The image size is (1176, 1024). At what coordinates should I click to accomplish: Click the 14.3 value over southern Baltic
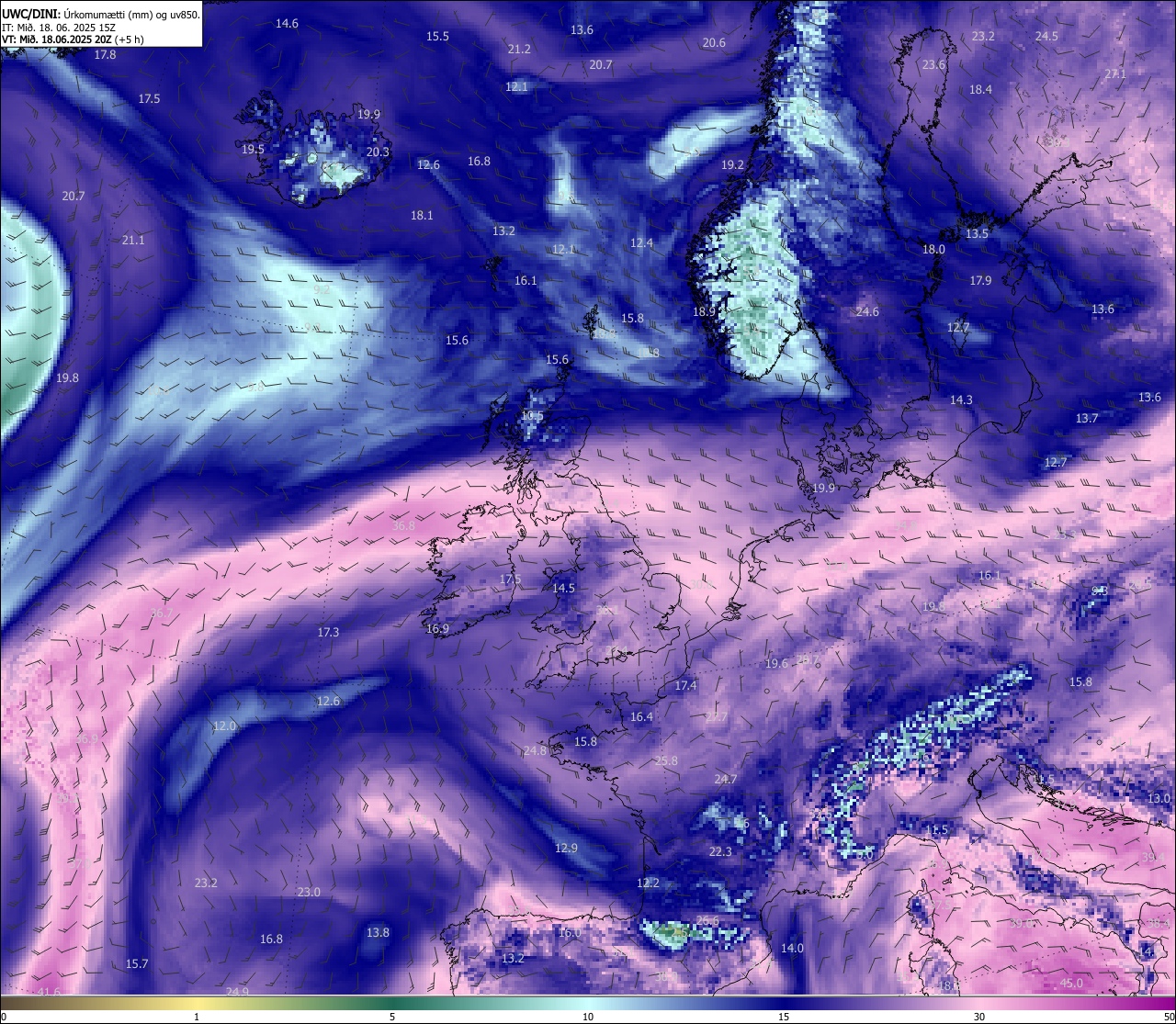961,399
